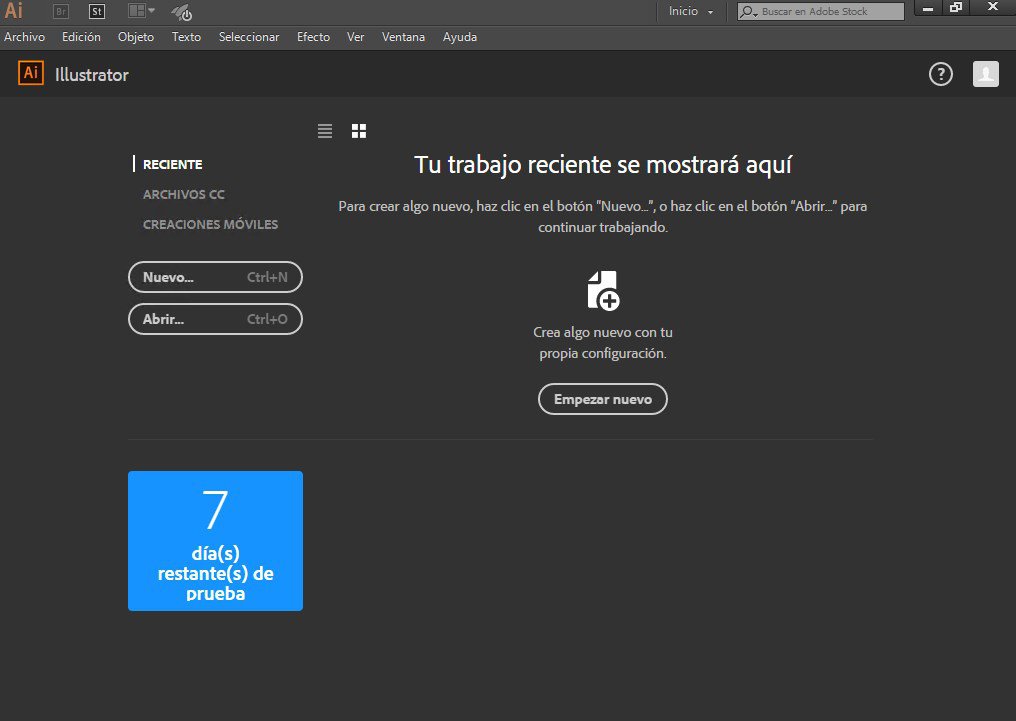The height and width of the screenshot is (721, 1016).
Task: Open the Adobe Stock search options magnifier
Action: coord(748,12)
